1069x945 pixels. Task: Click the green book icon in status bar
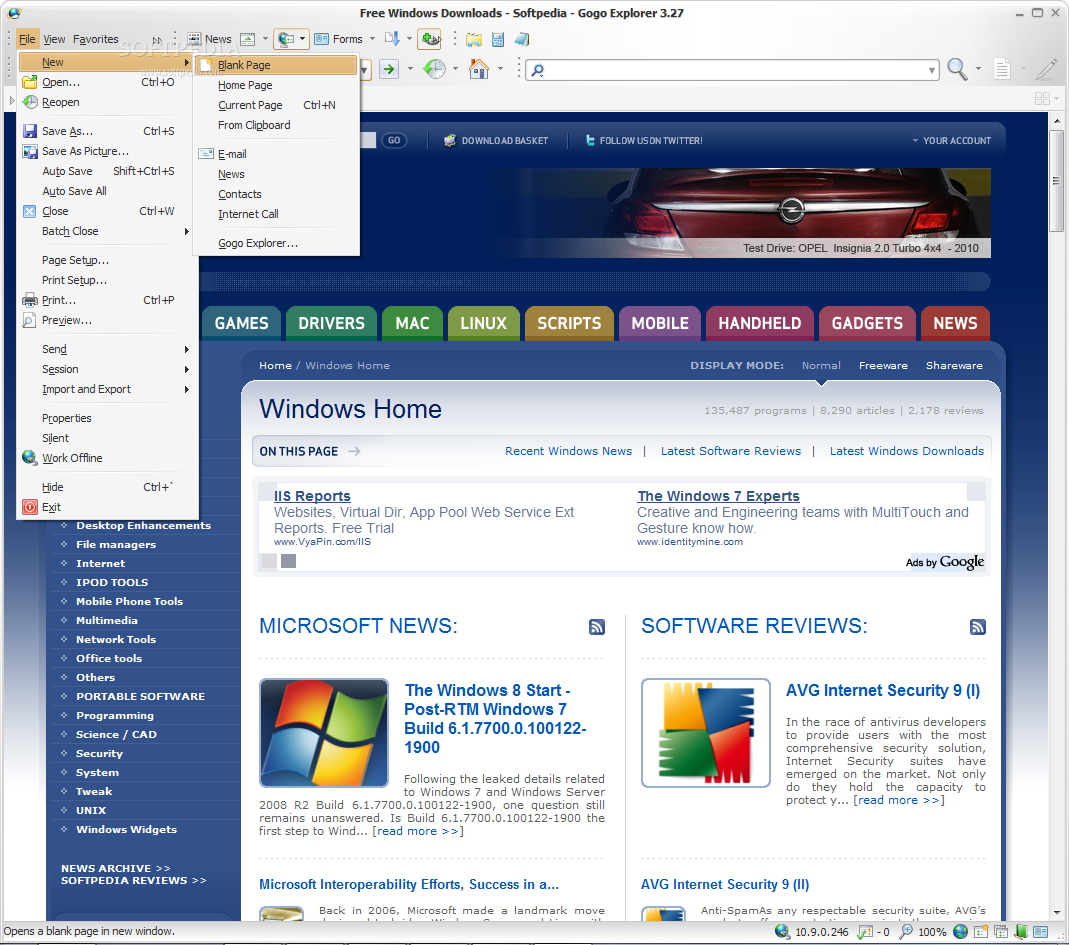coord(1021,931)
